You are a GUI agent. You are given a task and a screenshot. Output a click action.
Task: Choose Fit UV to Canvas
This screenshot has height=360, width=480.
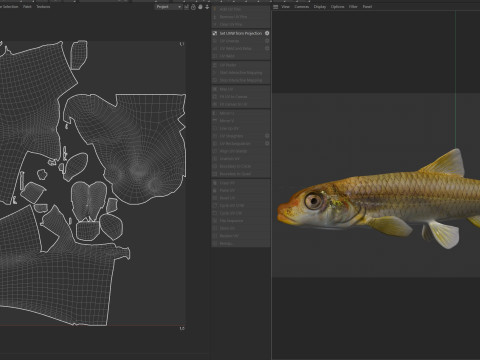[241, 97]
